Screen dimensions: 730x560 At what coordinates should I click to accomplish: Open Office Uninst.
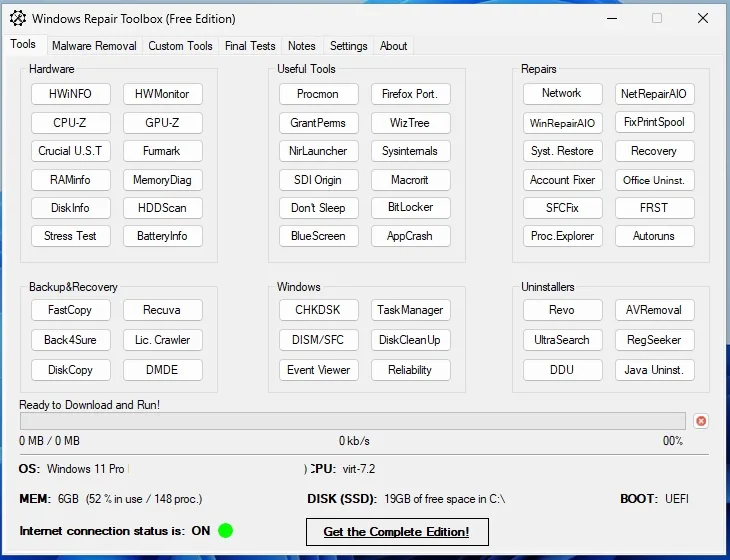tap(655, 180)
